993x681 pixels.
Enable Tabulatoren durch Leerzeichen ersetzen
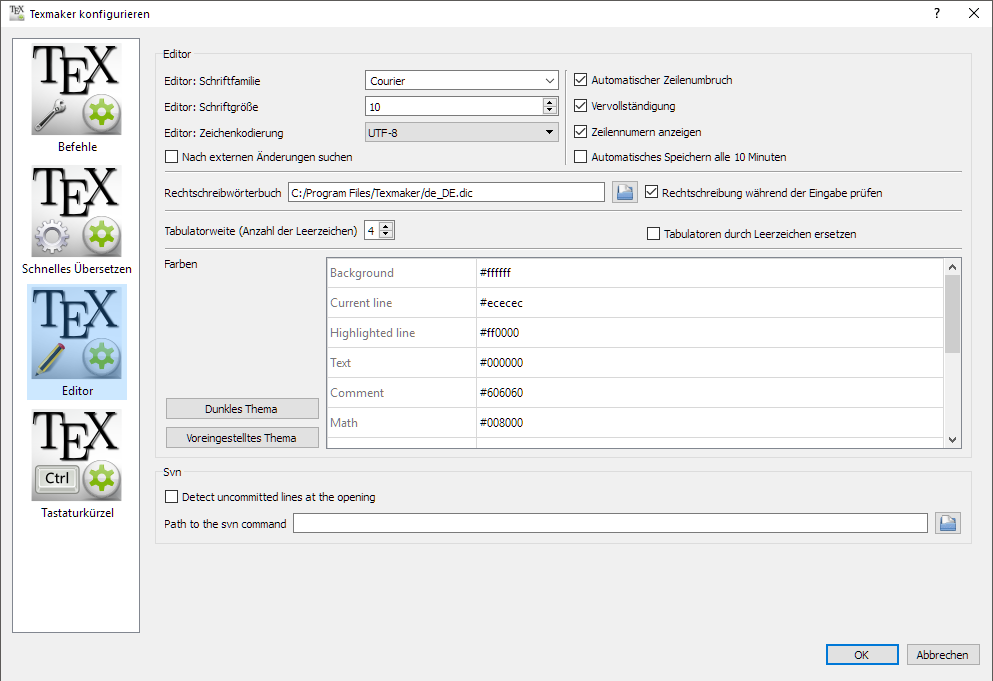click(x=654, y=234)
